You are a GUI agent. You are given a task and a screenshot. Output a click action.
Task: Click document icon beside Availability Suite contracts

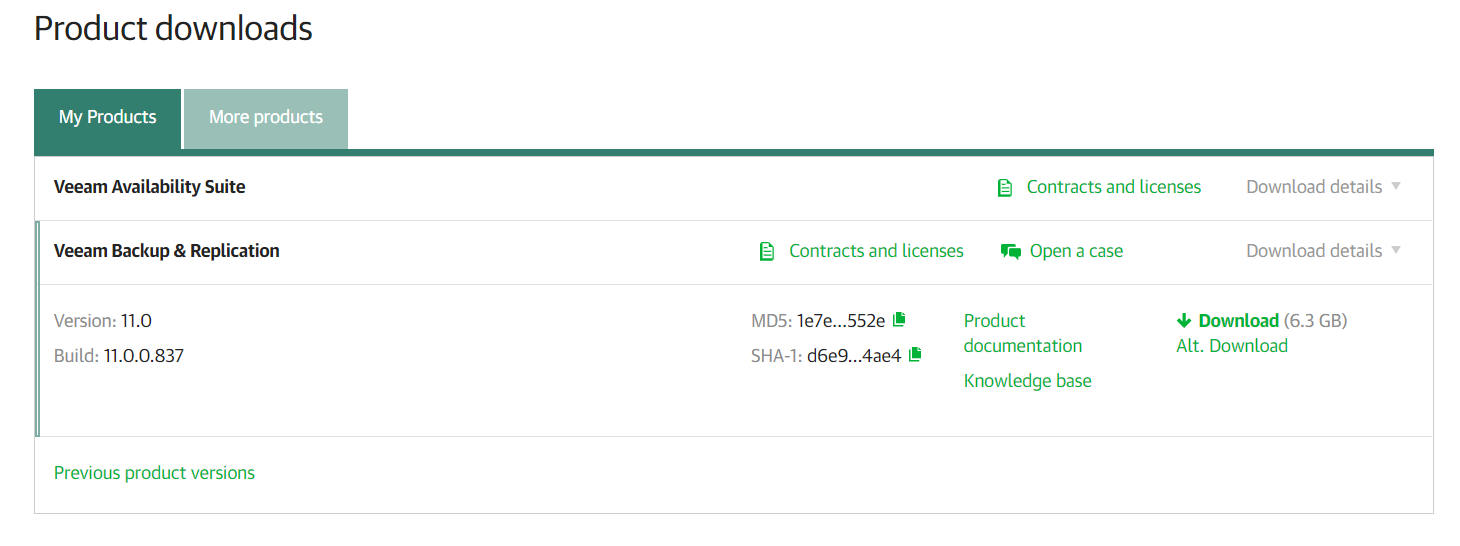pyautogui.click(x=1005, y=188)
